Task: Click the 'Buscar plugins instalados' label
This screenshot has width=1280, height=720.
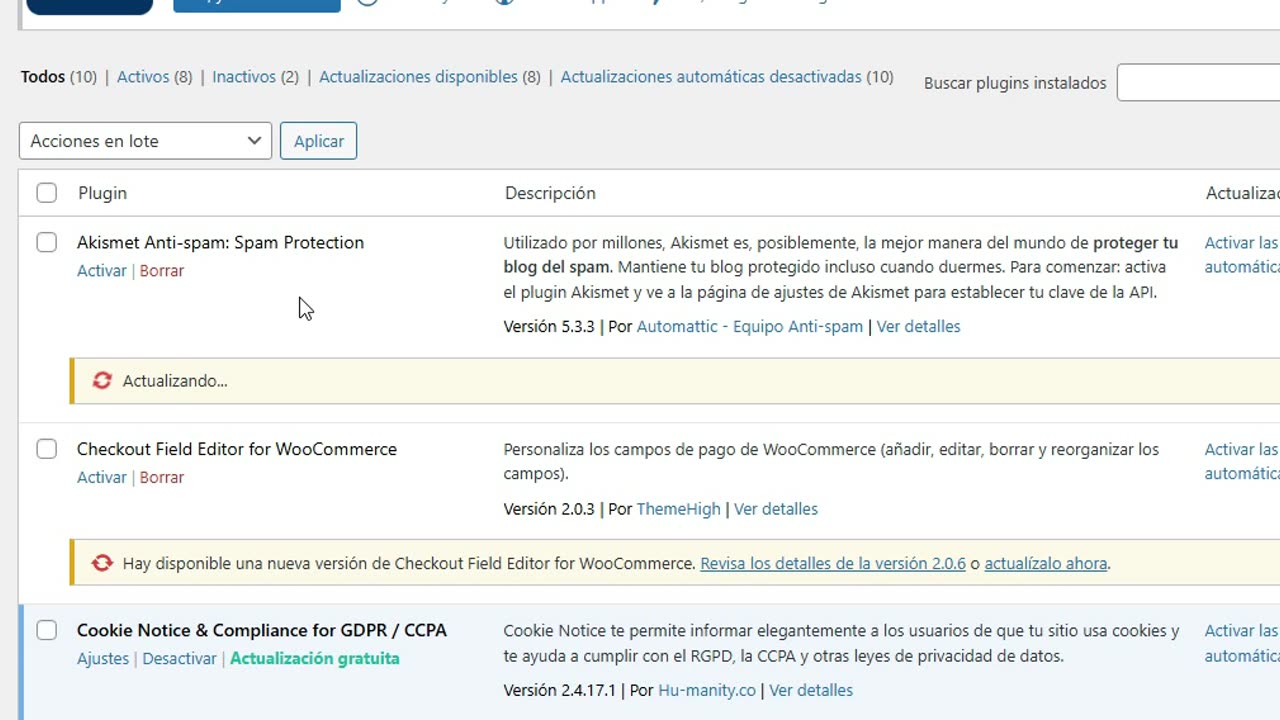Action: 1015,83
